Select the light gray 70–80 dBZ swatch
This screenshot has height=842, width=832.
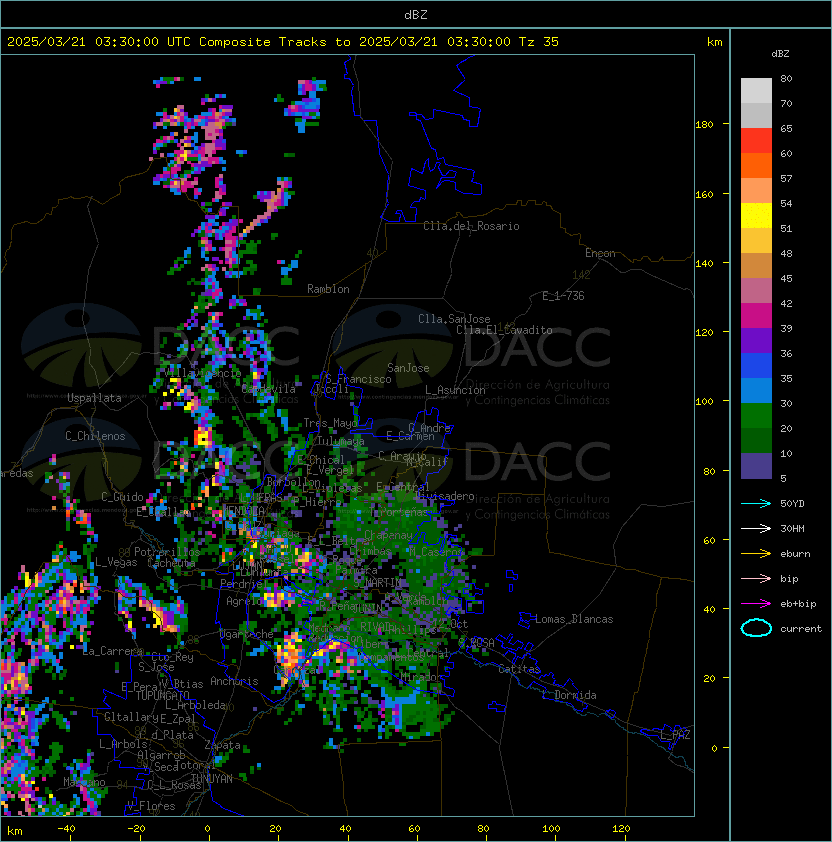pos(756,91)
